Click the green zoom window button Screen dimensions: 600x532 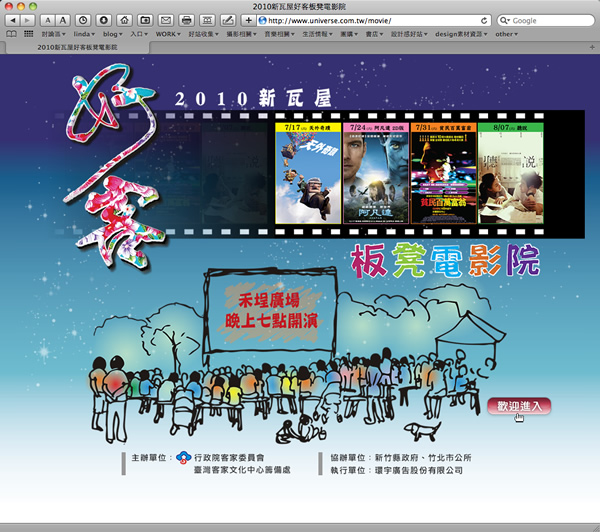tap(33, 6)
